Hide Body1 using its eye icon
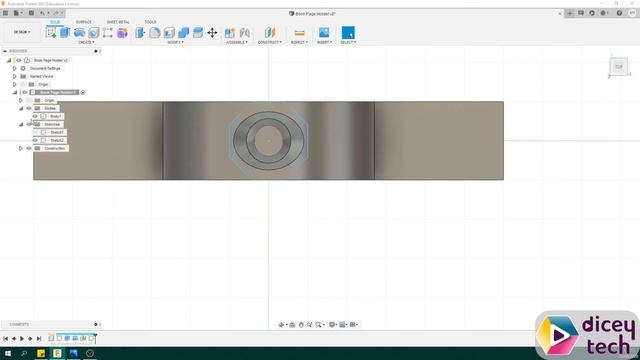Screen dimensions: 640x360 (35, 116)
